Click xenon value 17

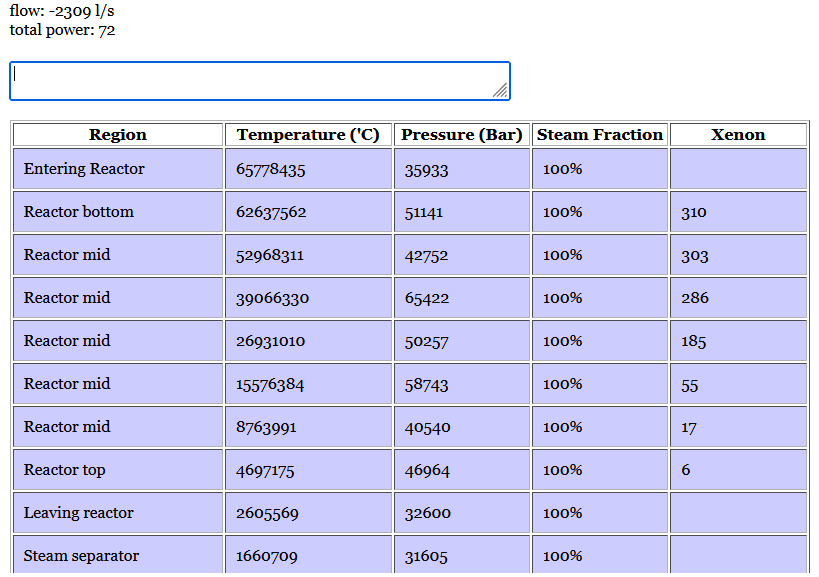pos(688,428)
